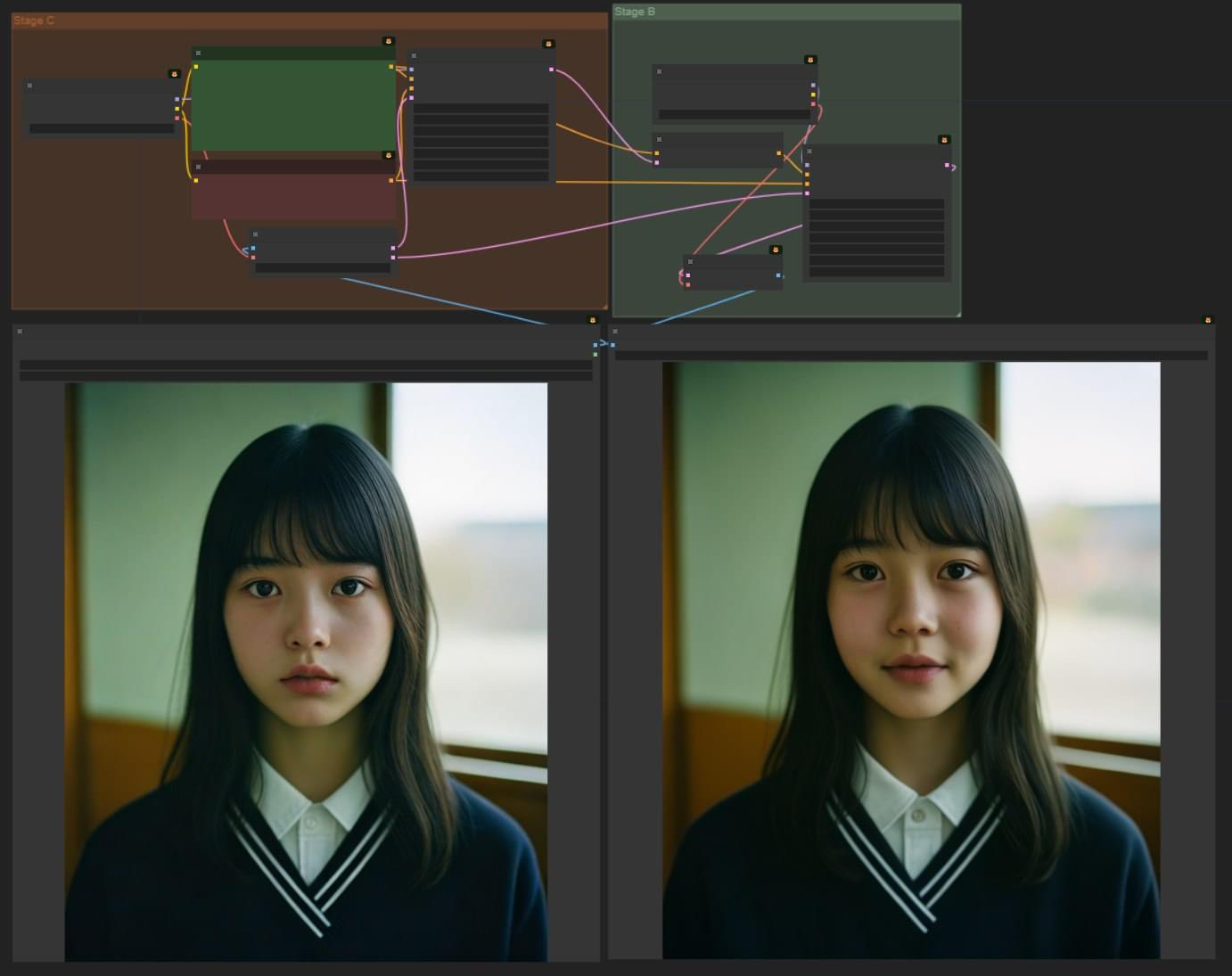Click the widget bar above the right portrait
This screenshot has width=1232, height=976.
click(911, 356)
